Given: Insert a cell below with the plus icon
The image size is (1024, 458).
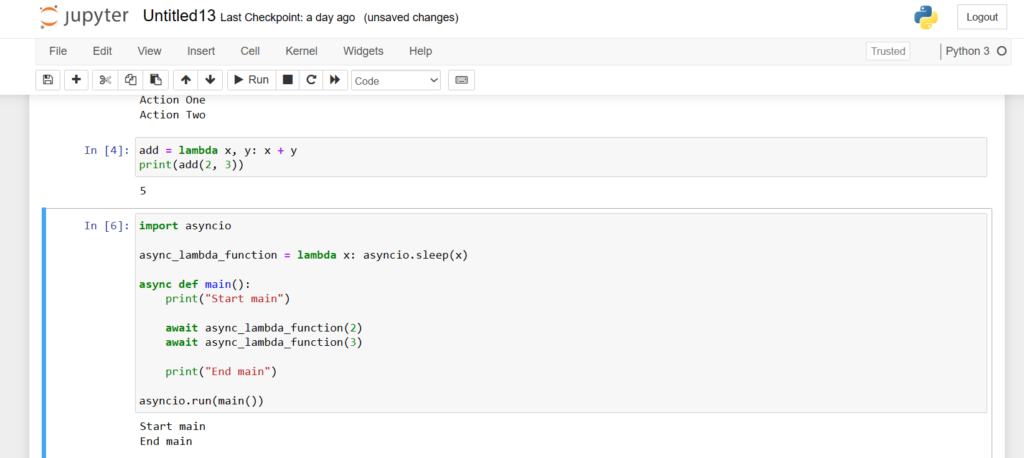Looking at the screenshot, I should pyautogui.click(x=76, y=80).
